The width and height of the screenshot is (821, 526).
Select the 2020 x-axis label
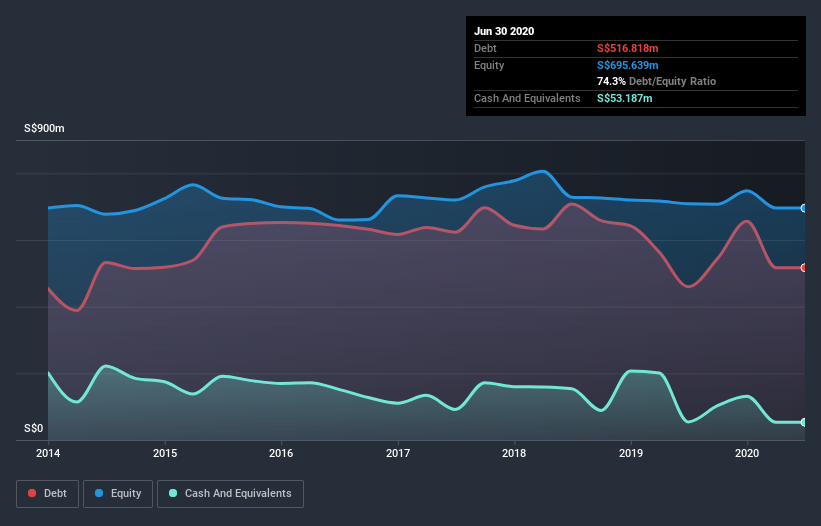747,453
